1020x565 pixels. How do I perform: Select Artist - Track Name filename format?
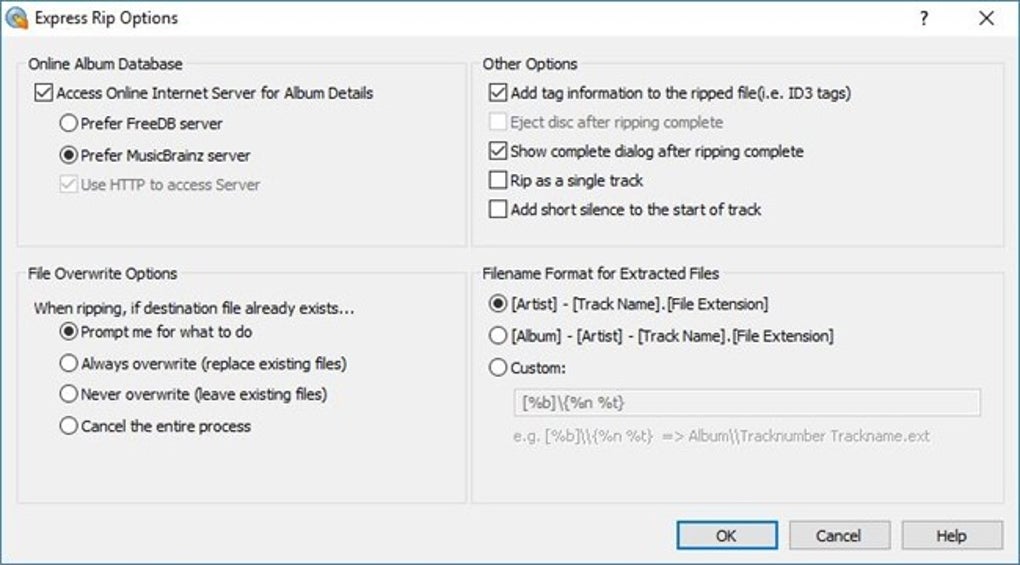pyautogui.click(x=498, y=304)
